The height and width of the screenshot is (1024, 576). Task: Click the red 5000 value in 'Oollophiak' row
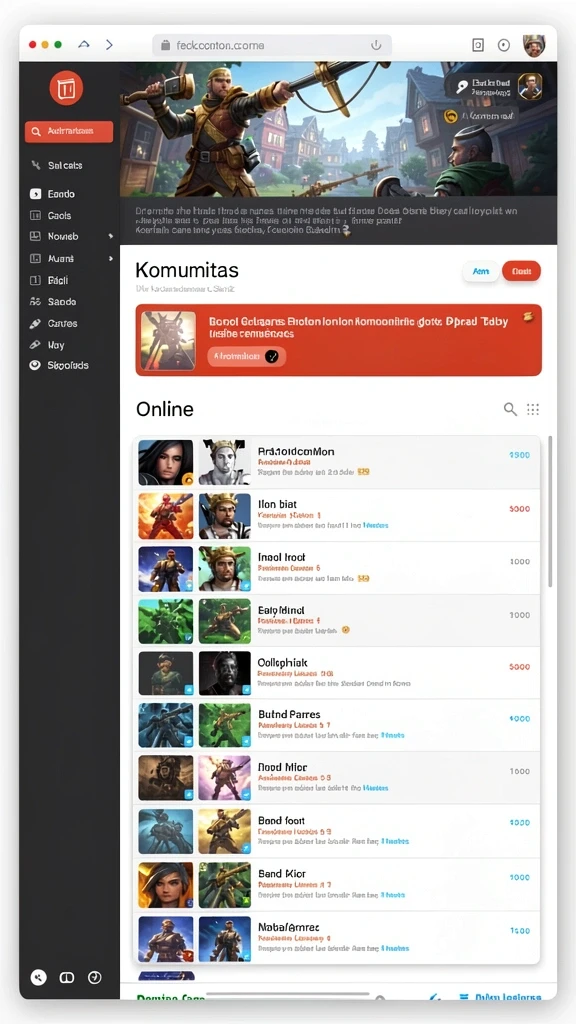tap(519, 667)
